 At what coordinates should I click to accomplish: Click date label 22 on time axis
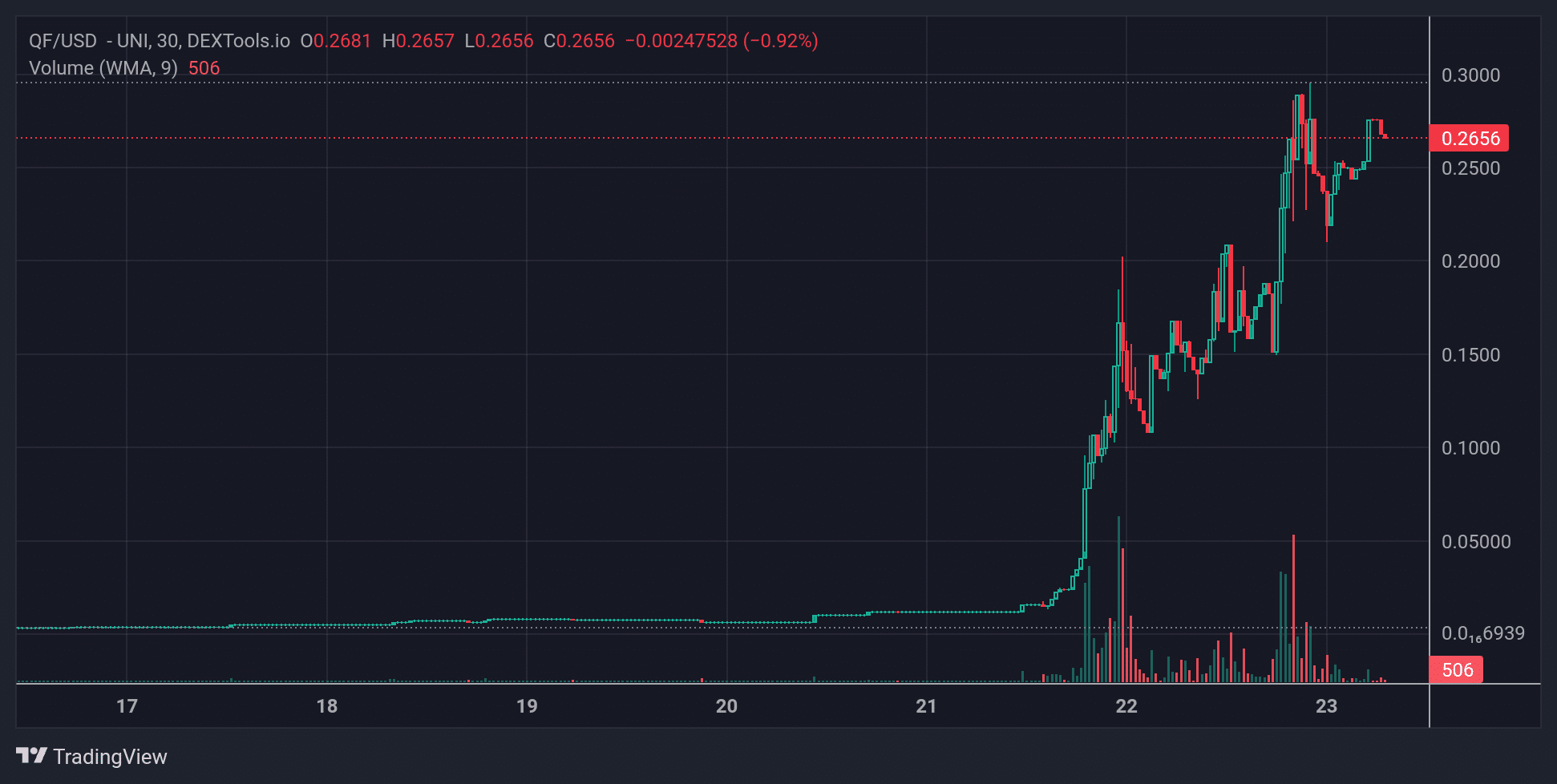tap(1126, 706)
